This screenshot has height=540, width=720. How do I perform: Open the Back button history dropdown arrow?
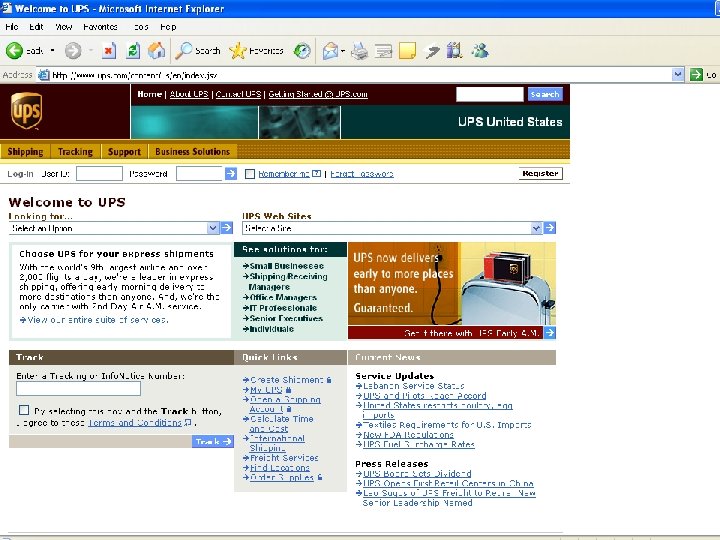(x=52, y=51)
